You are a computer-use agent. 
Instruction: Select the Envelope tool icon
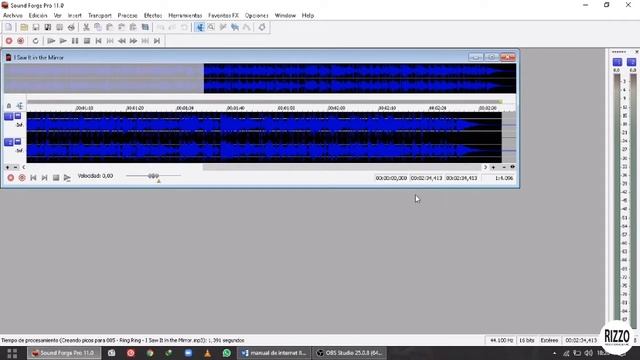tap(247, 27)
